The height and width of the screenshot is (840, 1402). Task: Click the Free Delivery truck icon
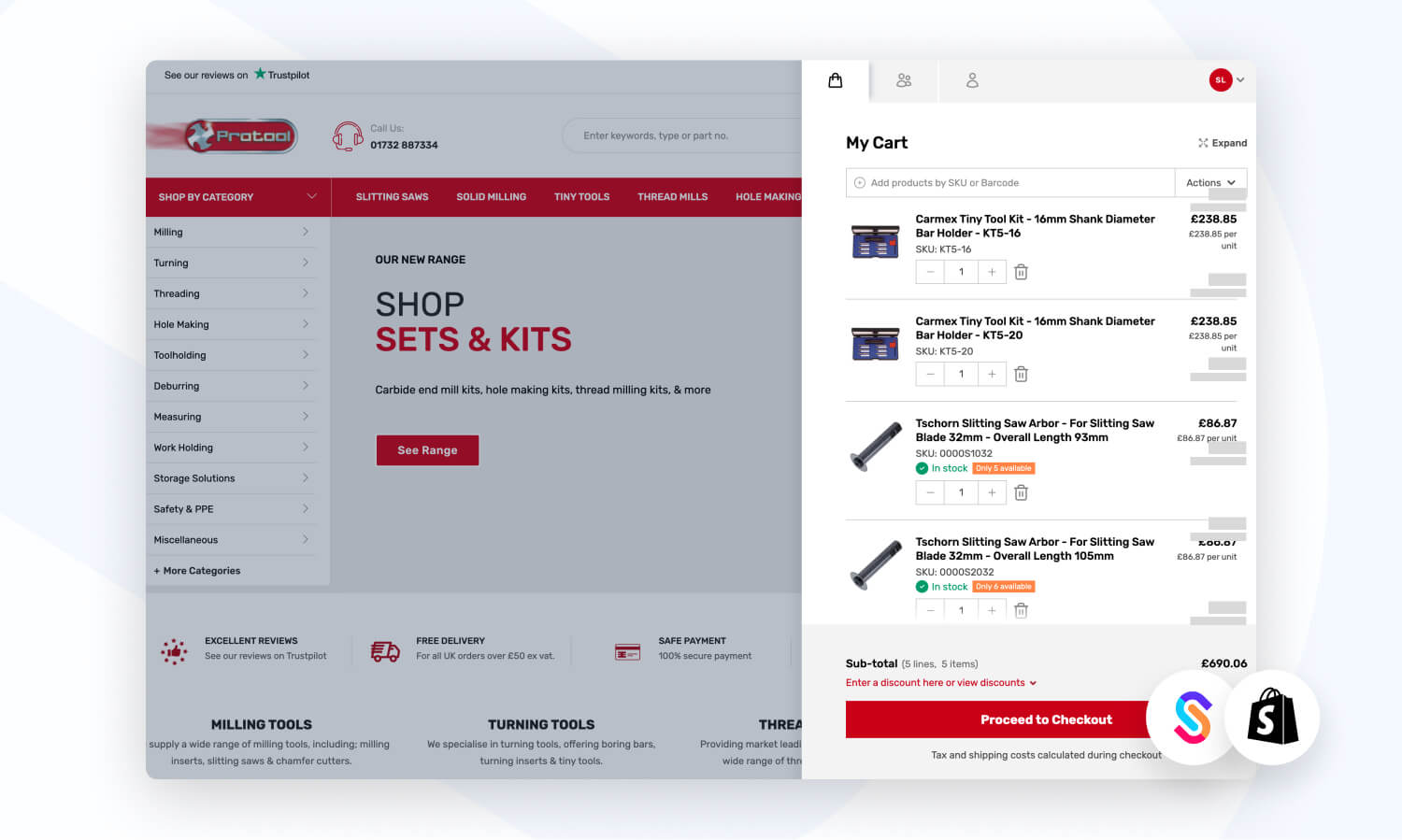[x=385, y=651]
